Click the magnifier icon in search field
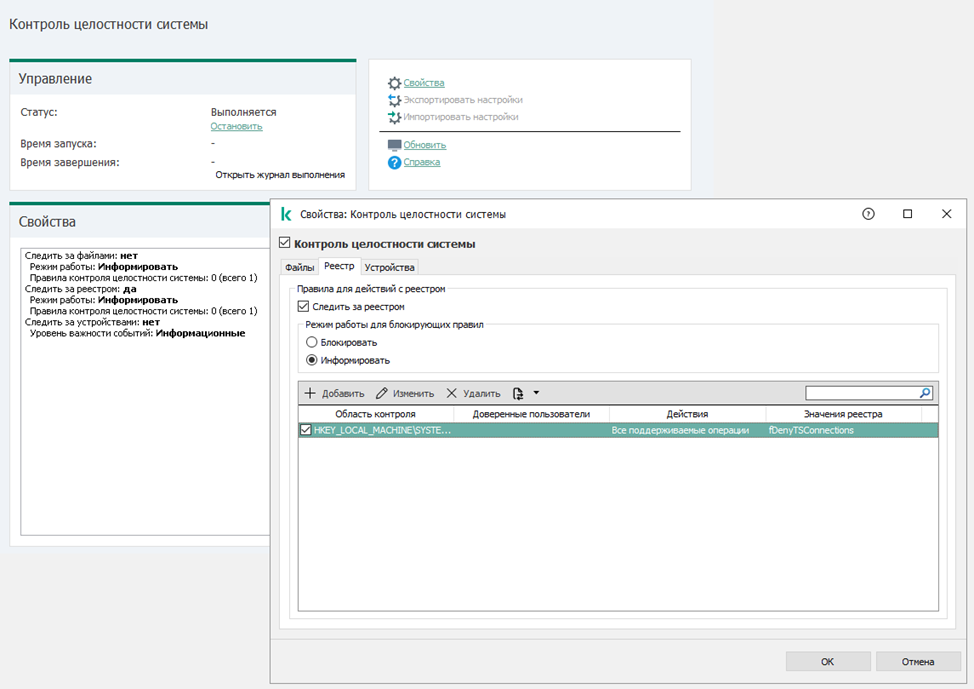The height and width of the screenshot is (689, 974). click(925, 393)
